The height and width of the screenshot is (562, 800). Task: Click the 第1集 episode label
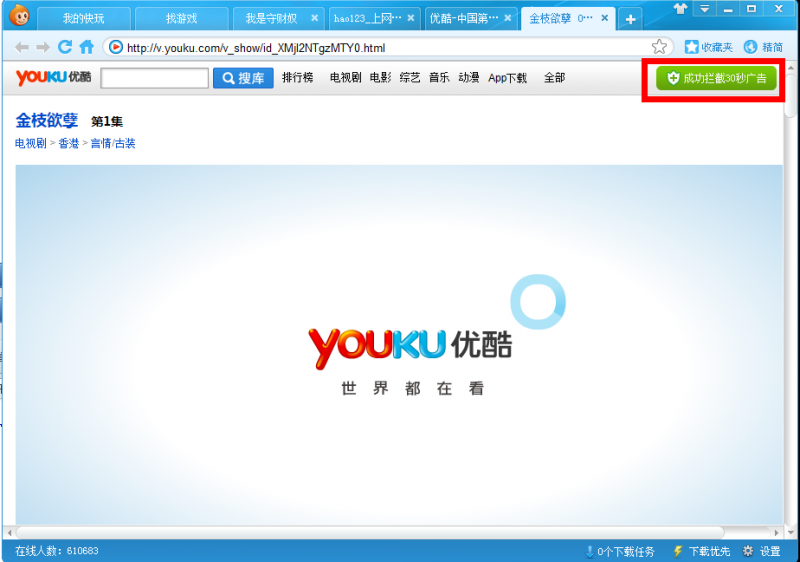point(107,121)
